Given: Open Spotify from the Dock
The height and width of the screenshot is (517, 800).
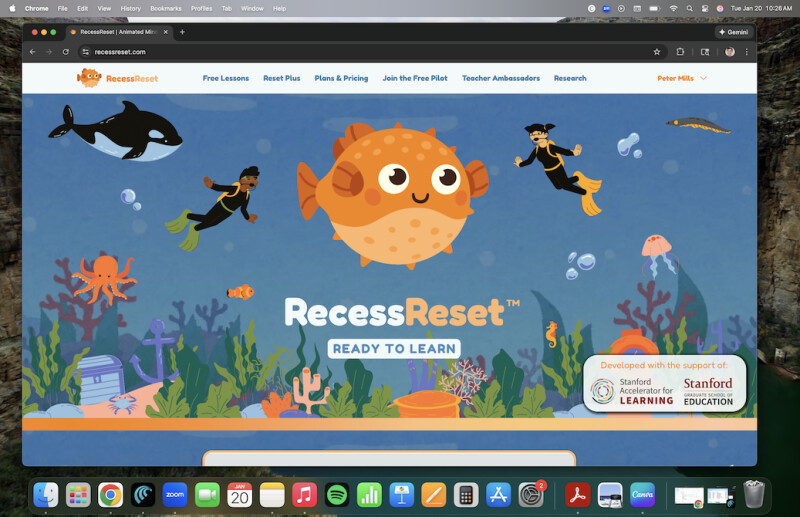Looking at the screenshot, I should [x=337, y=495].
